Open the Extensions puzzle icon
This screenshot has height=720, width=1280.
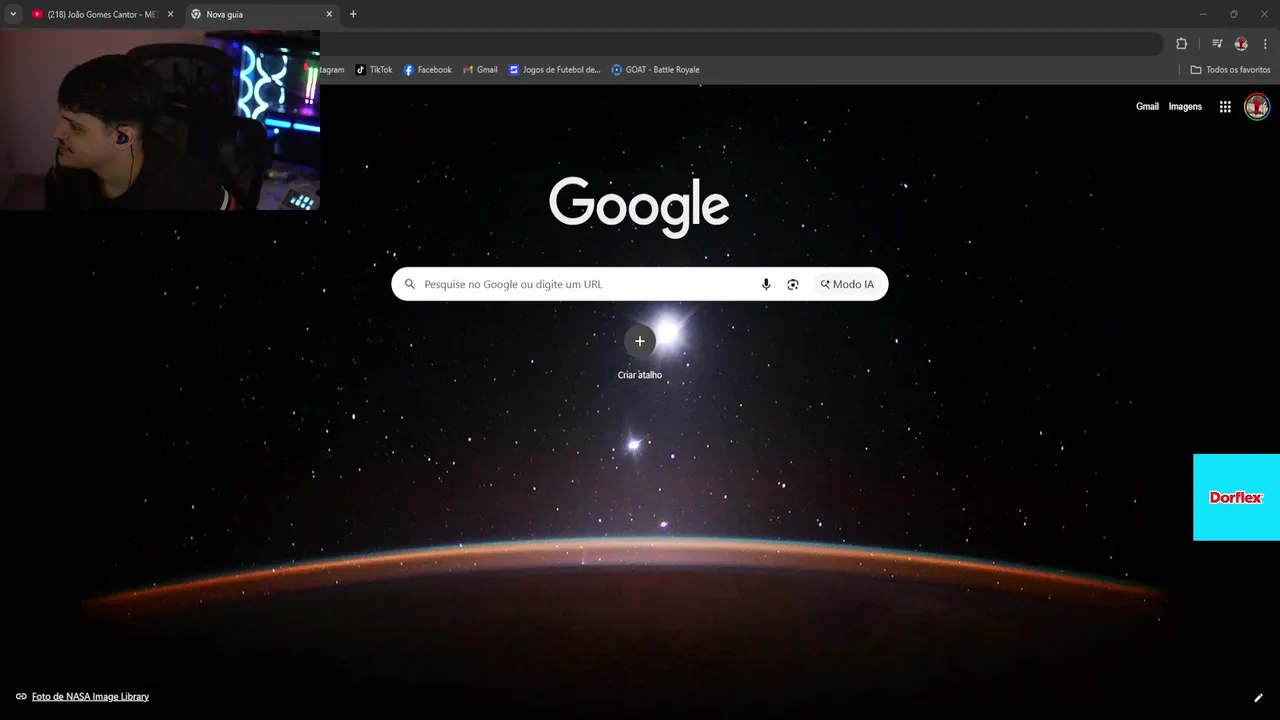click(x=1181, y=44)
